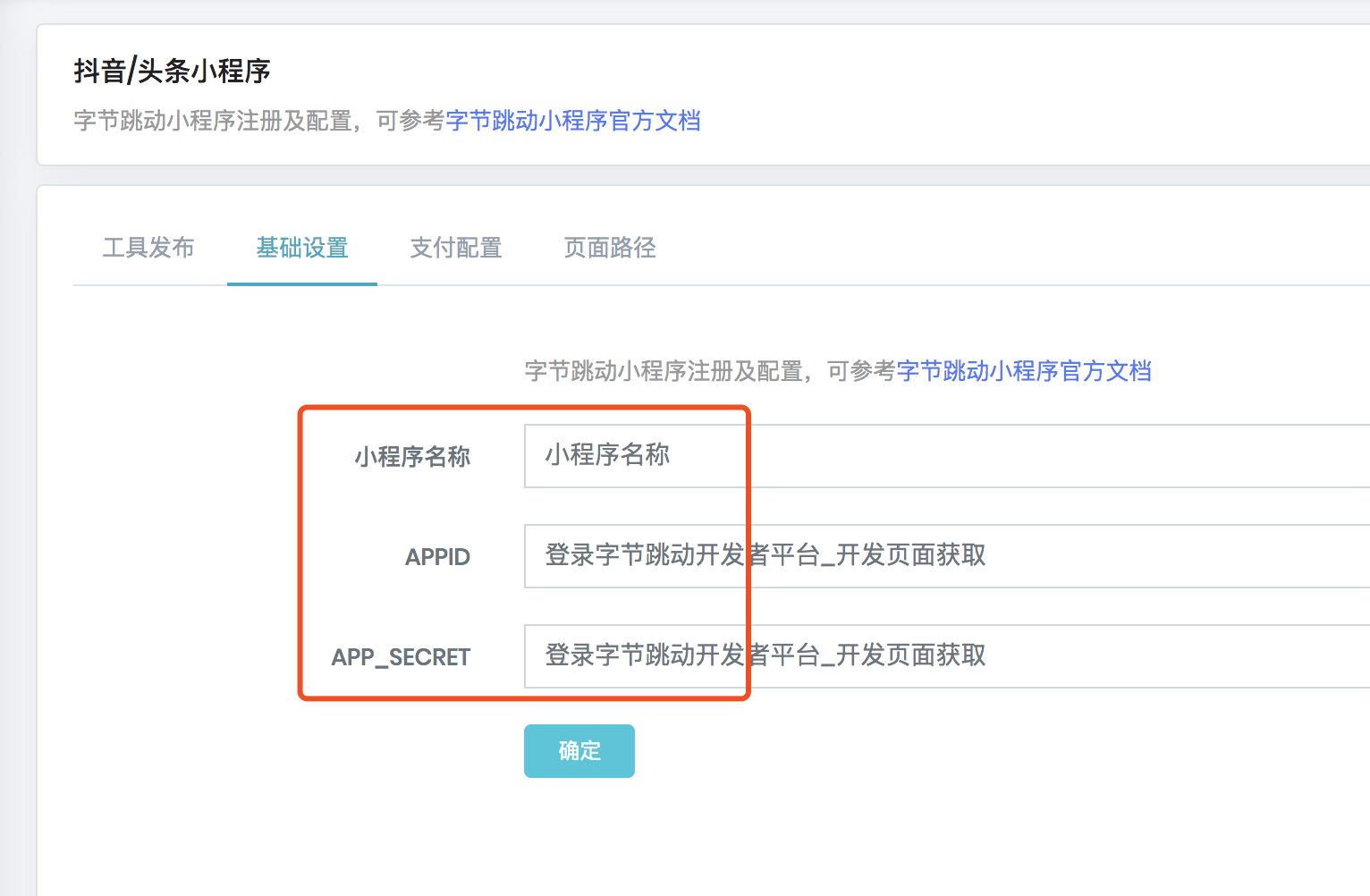Switch to the 工具发布 tab

point(148,248)
